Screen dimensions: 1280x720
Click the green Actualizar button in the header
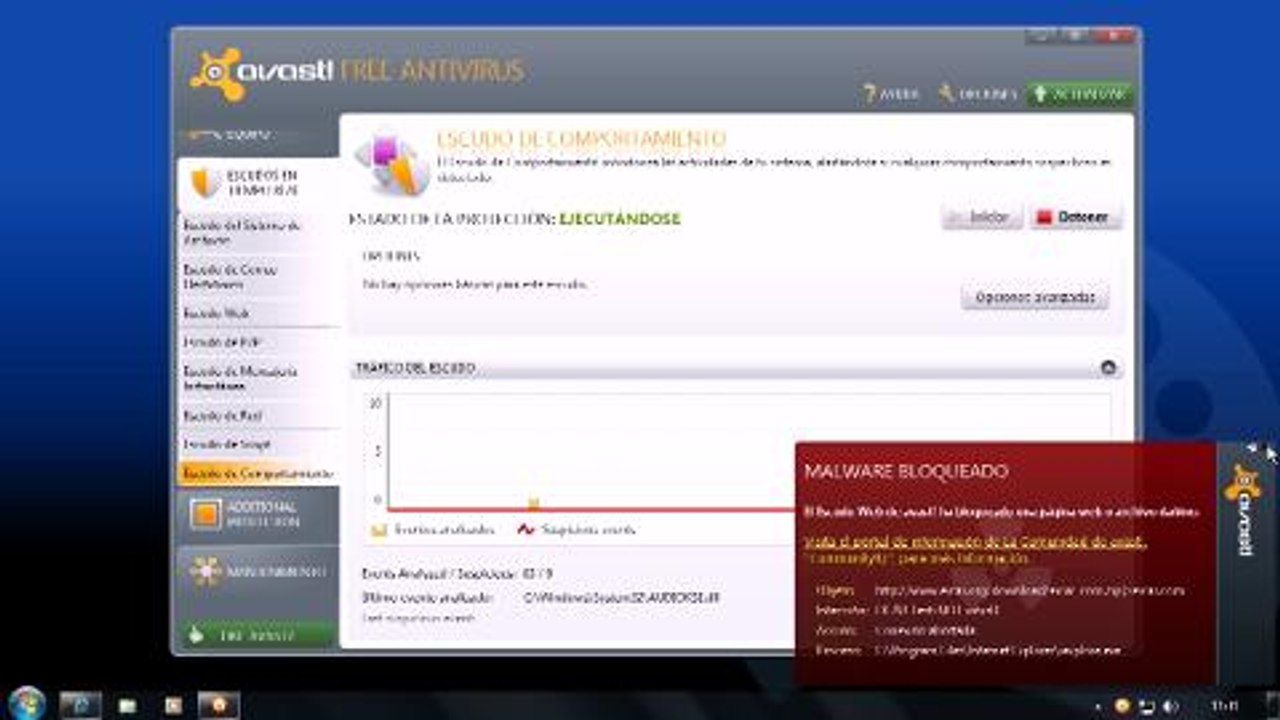click(x=1079, y=94)
